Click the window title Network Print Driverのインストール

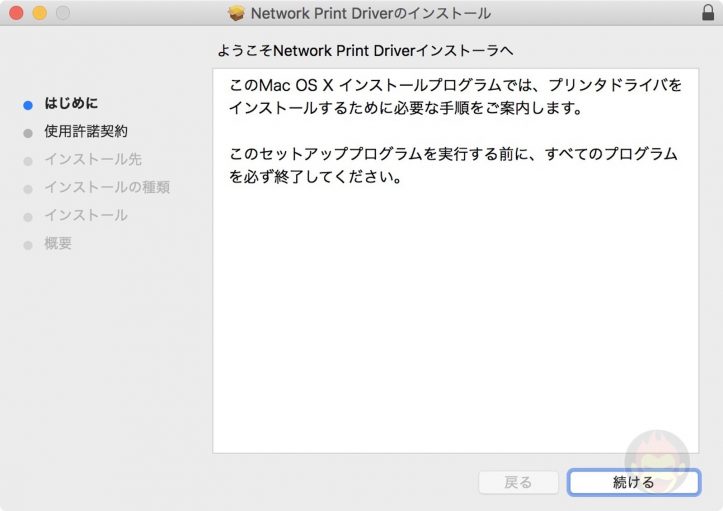[371, 13]
